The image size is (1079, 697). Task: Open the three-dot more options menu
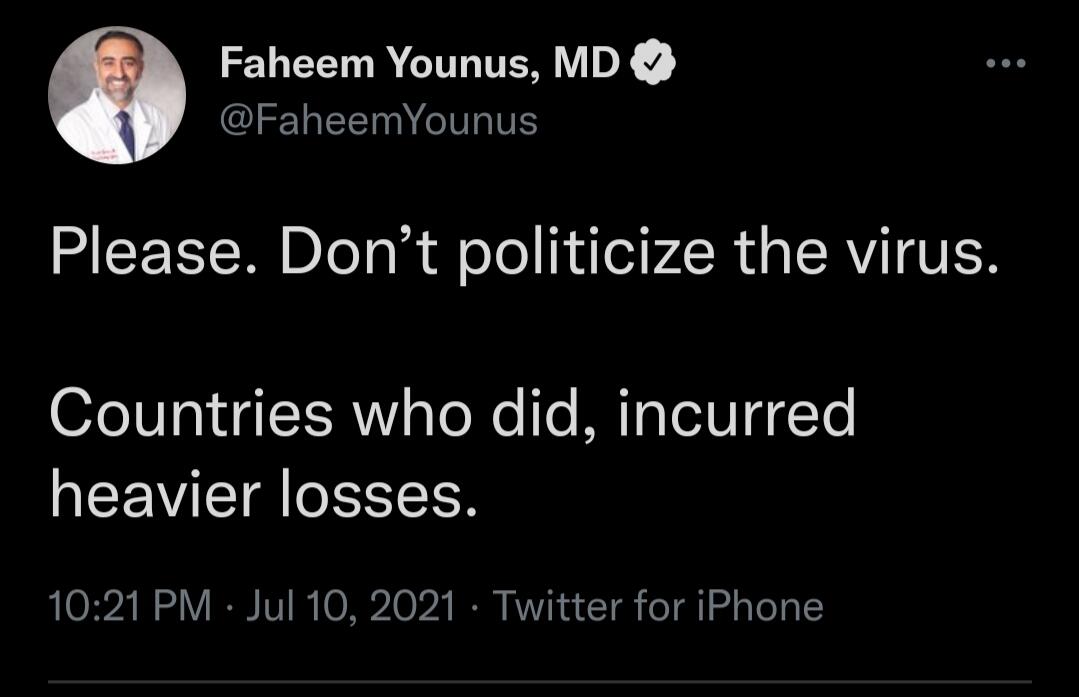(1005, 64)
